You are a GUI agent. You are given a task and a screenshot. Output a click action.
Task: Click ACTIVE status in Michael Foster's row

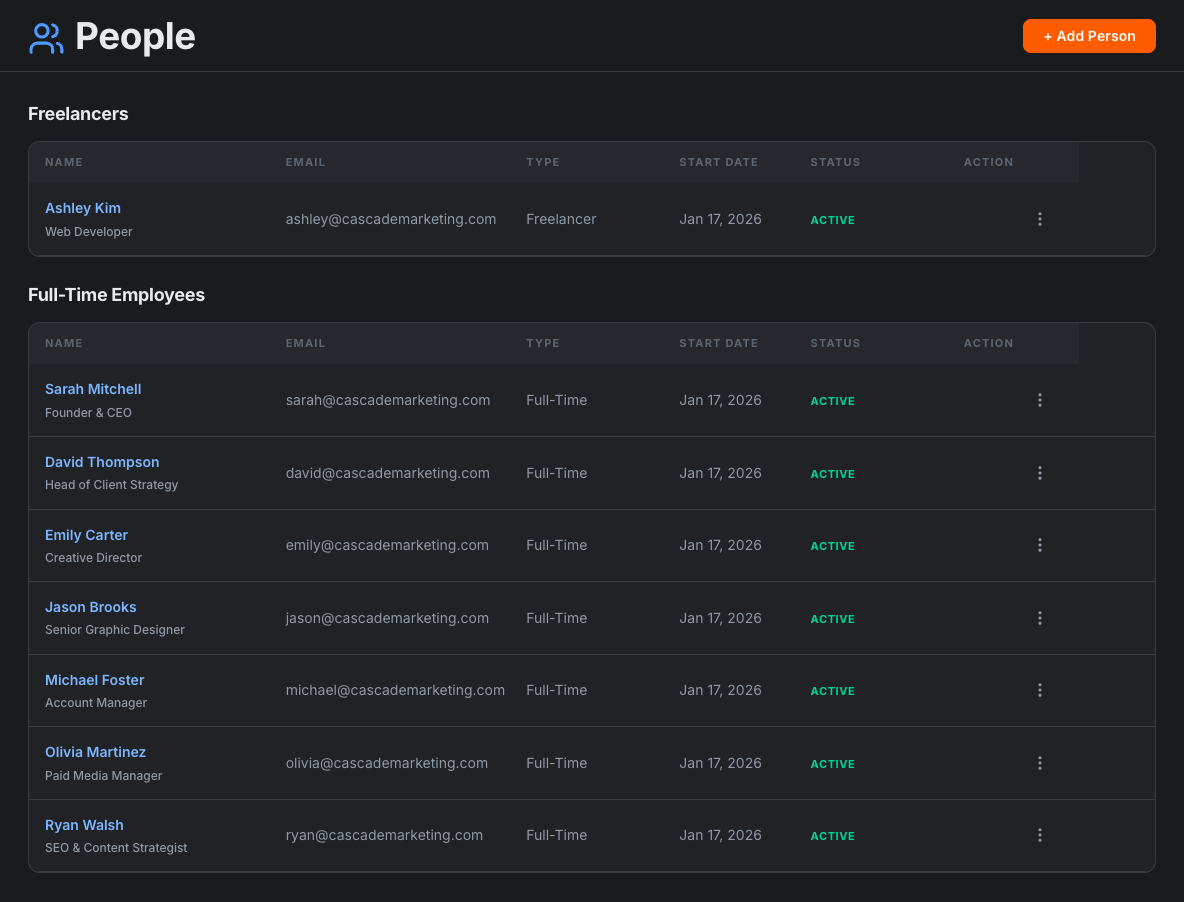(833, 691)
